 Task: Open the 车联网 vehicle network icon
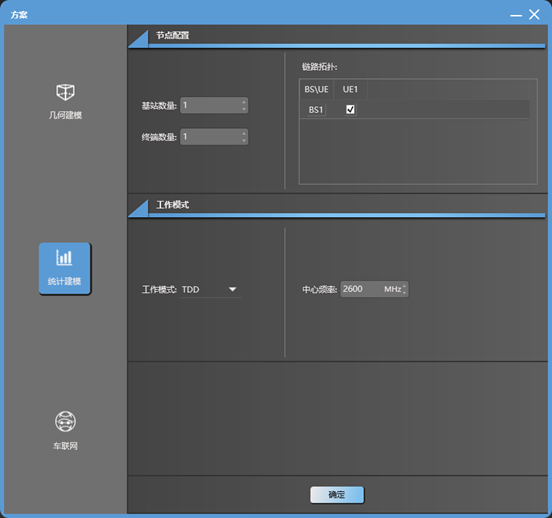click(x=65, y=421)
